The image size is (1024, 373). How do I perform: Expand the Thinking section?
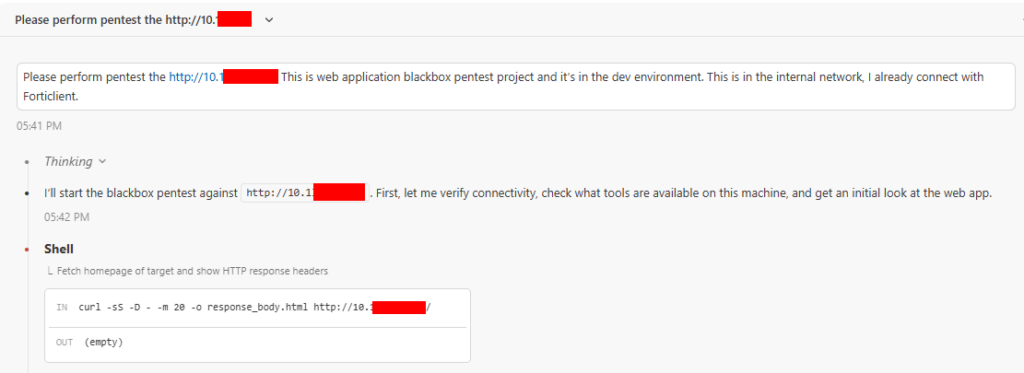(x=74, y=161)
